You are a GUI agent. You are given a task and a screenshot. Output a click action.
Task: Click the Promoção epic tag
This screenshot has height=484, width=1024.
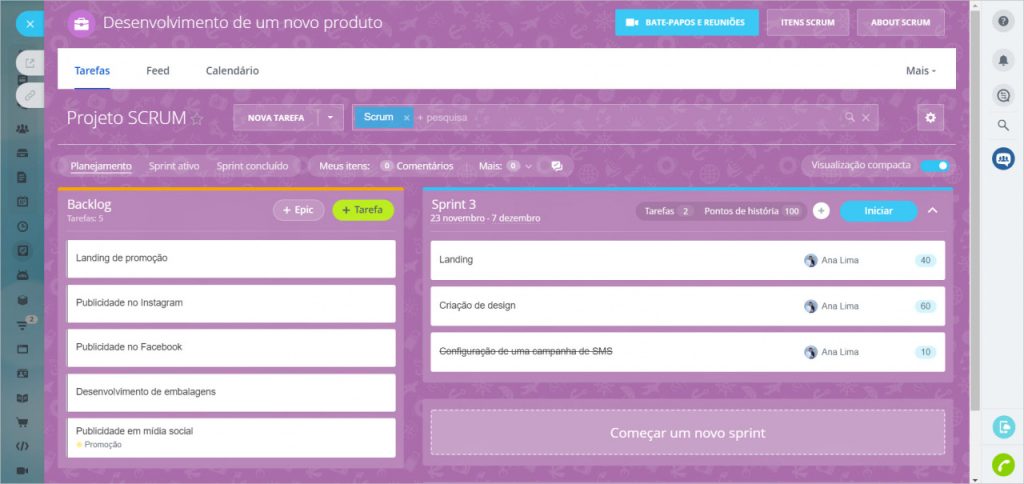(99, 445)
